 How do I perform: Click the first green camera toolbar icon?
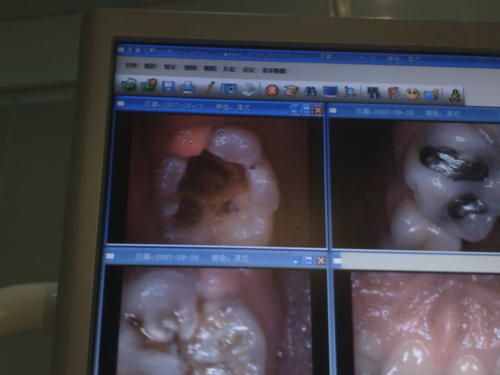(129, 85)
